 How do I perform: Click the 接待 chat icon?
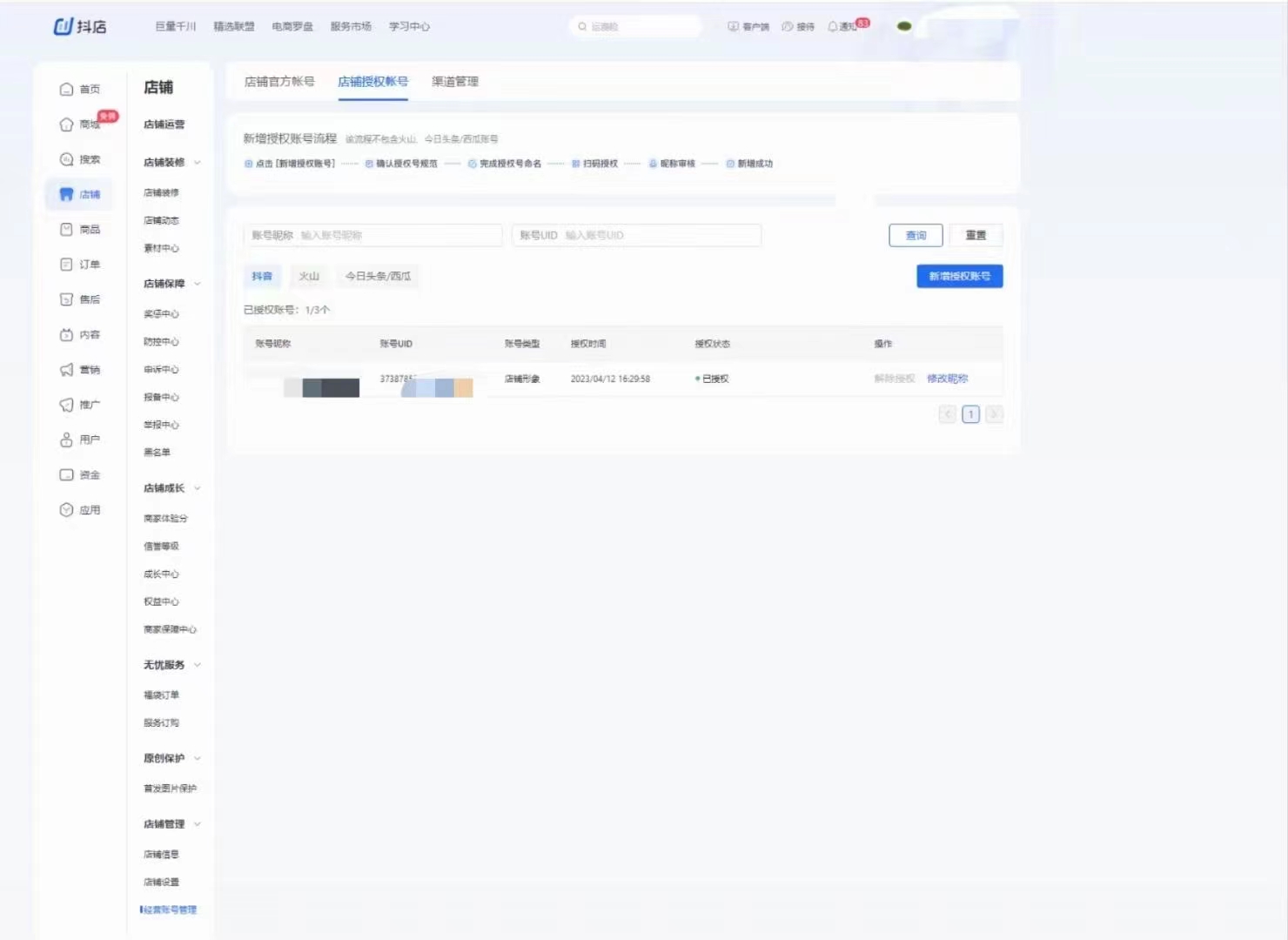(788, 27)
